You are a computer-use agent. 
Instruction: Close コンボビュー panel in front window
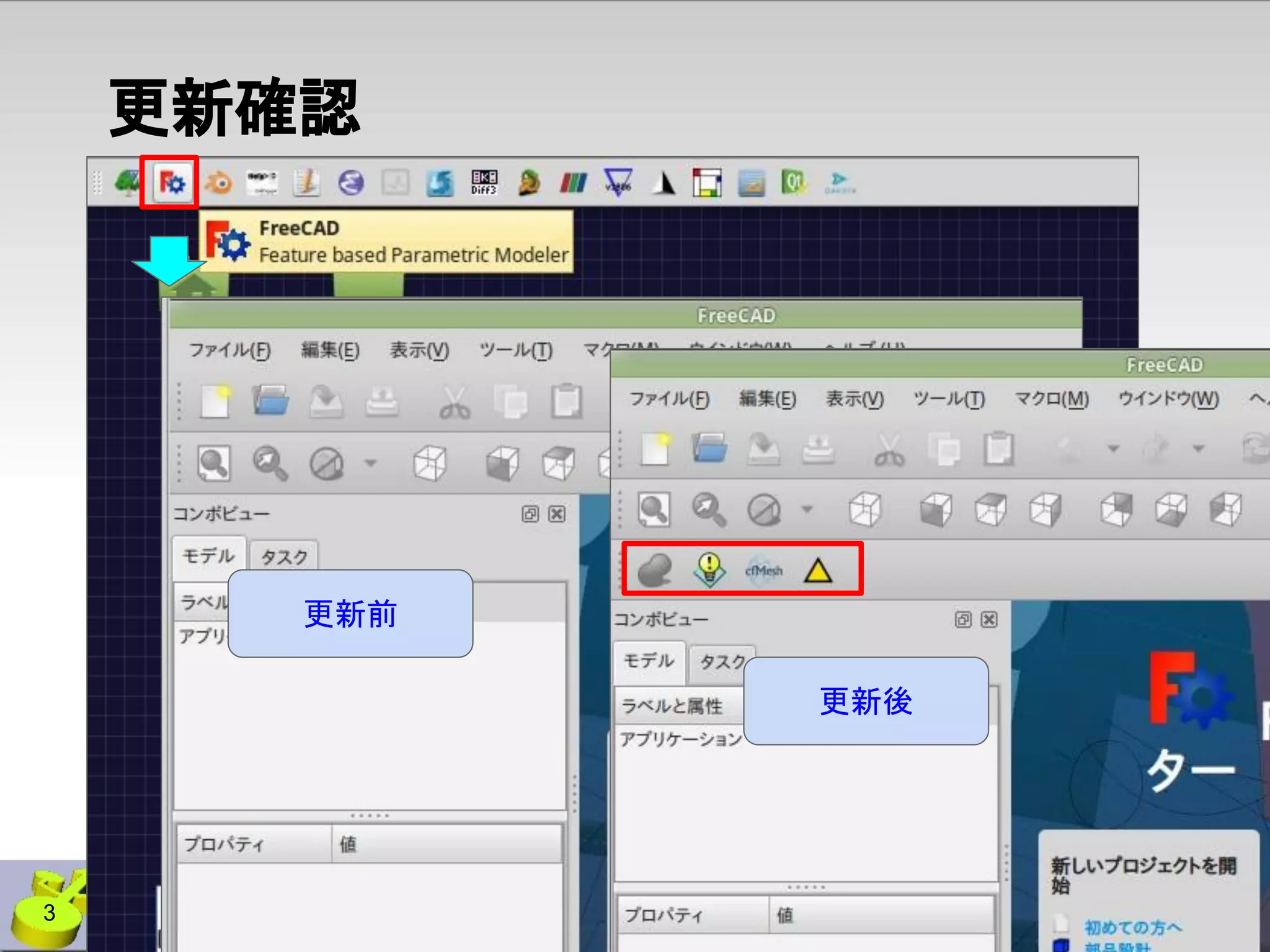(989, 619)
